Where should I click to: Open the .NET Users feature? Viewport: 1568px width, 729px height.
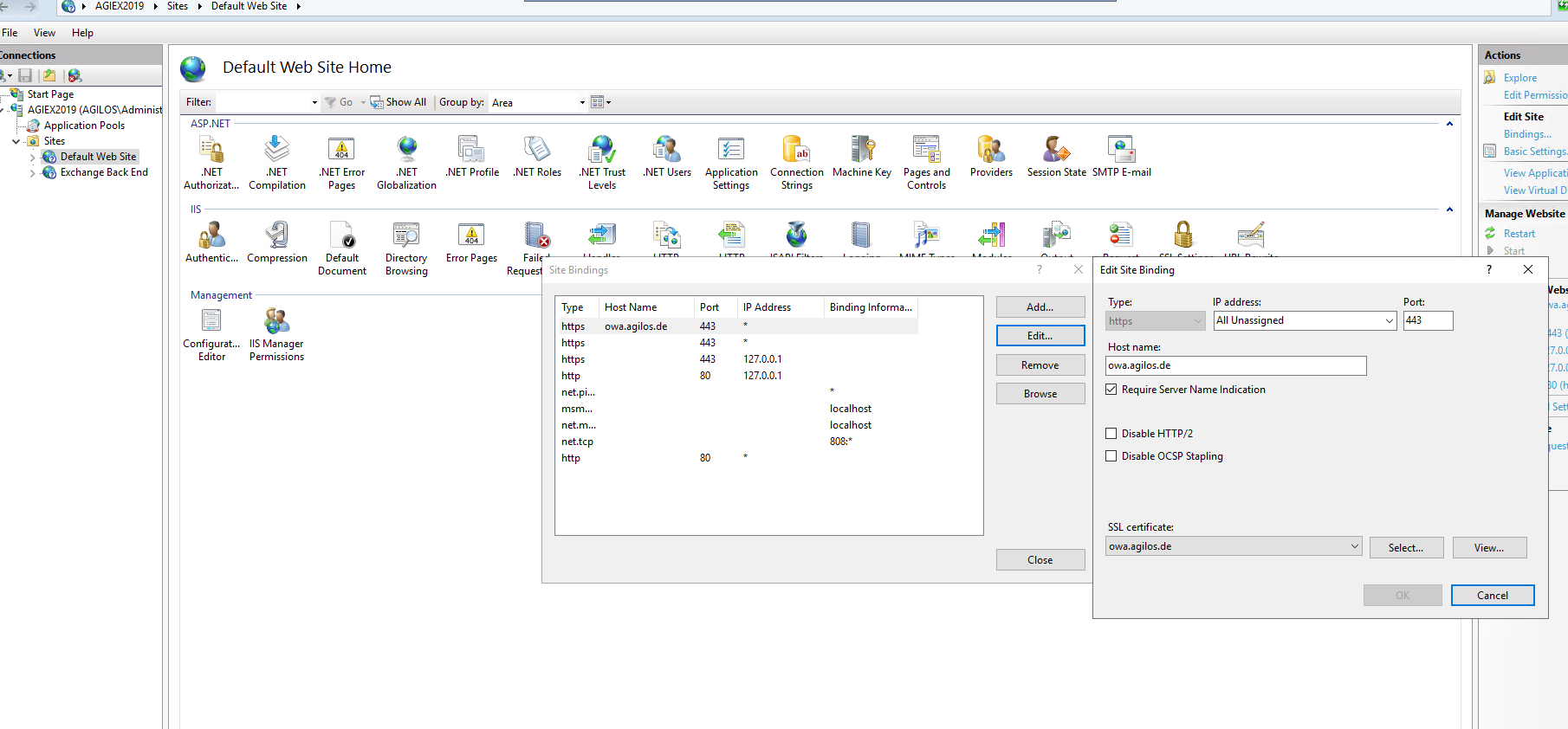[667, 157]
